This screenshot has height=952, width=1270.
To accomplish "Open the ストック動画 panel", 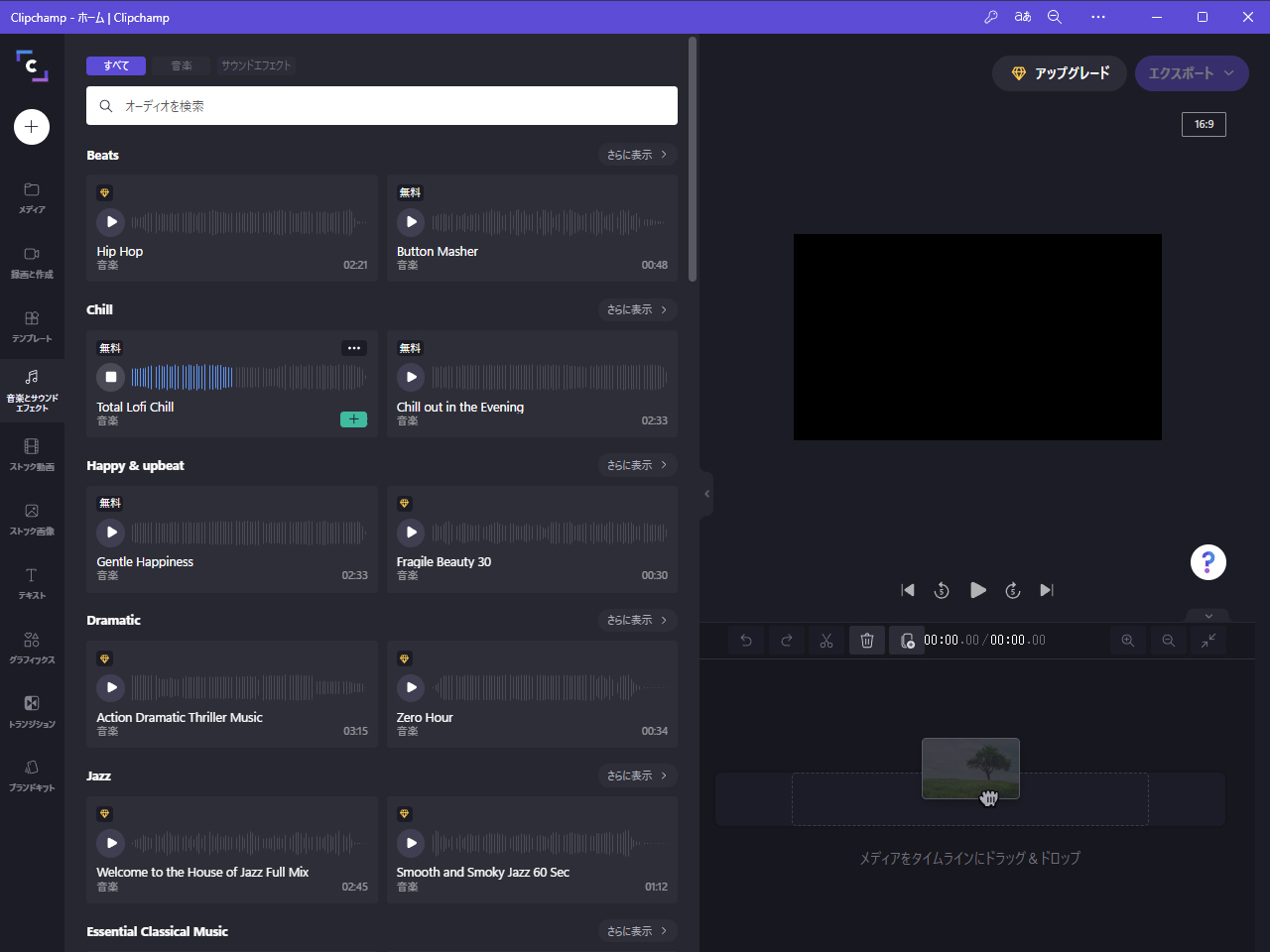I will pos(32,455).
